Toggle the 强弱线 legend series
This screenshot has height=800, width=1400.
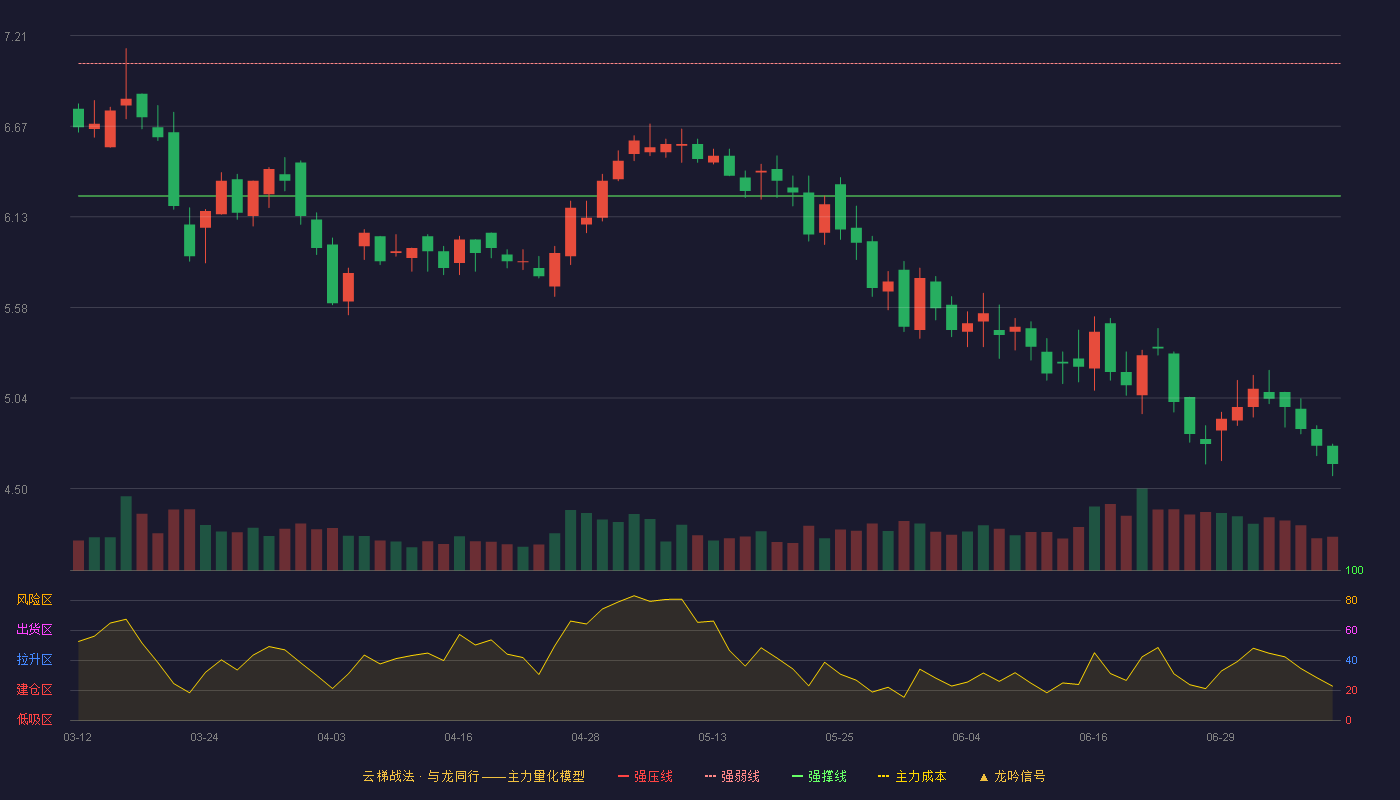coord(732,776)
